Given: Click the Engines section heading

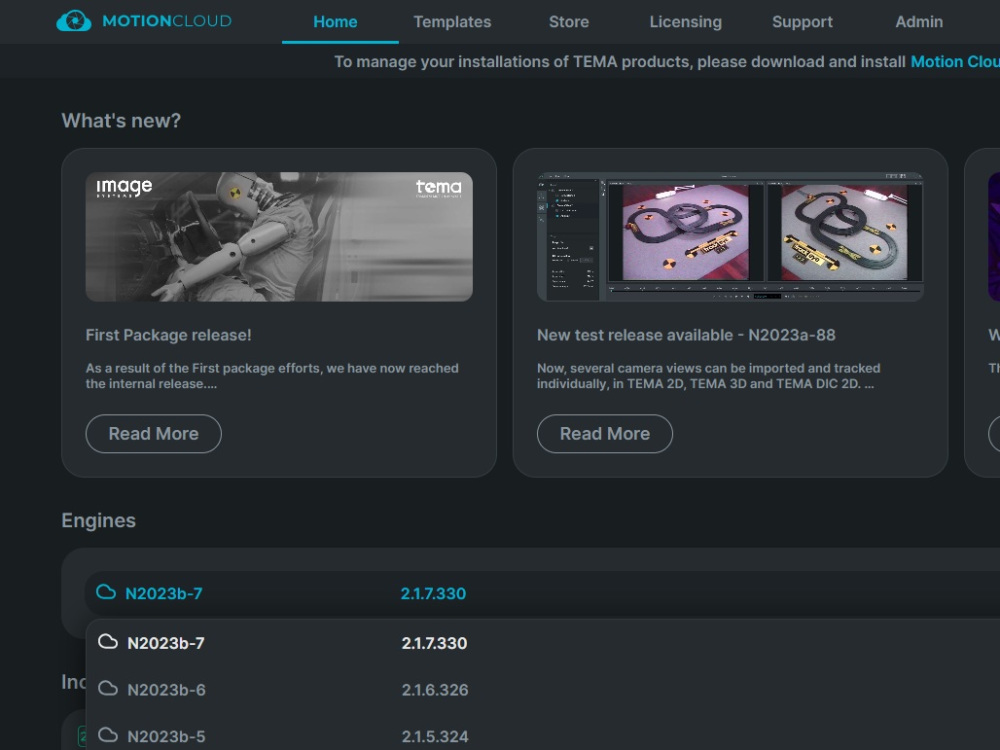Looking at the screenshot, I should pos(98,520).
